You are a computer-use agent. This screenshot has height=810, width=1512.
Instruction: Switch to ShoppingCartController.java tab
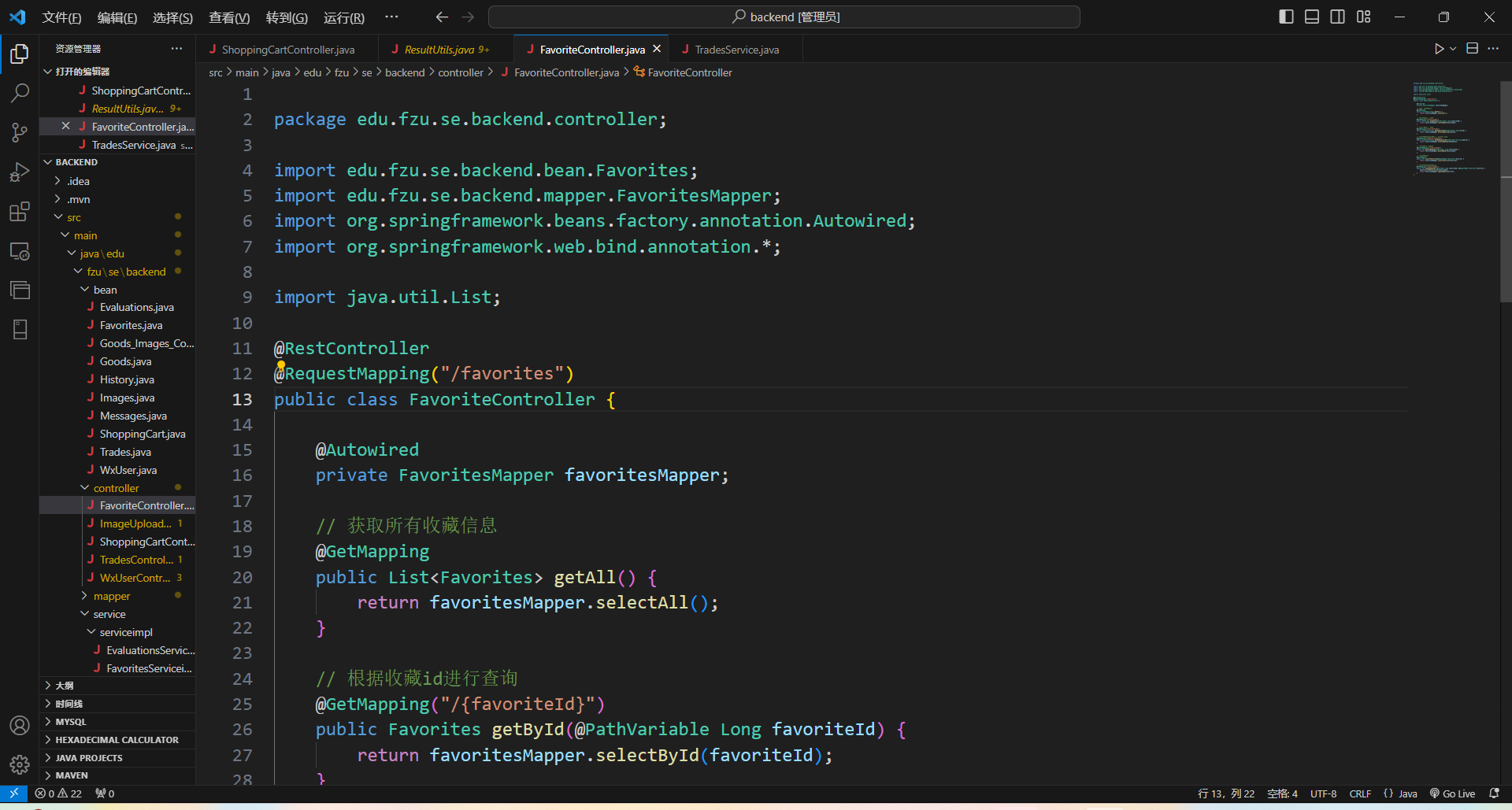(x=288, y=50)
